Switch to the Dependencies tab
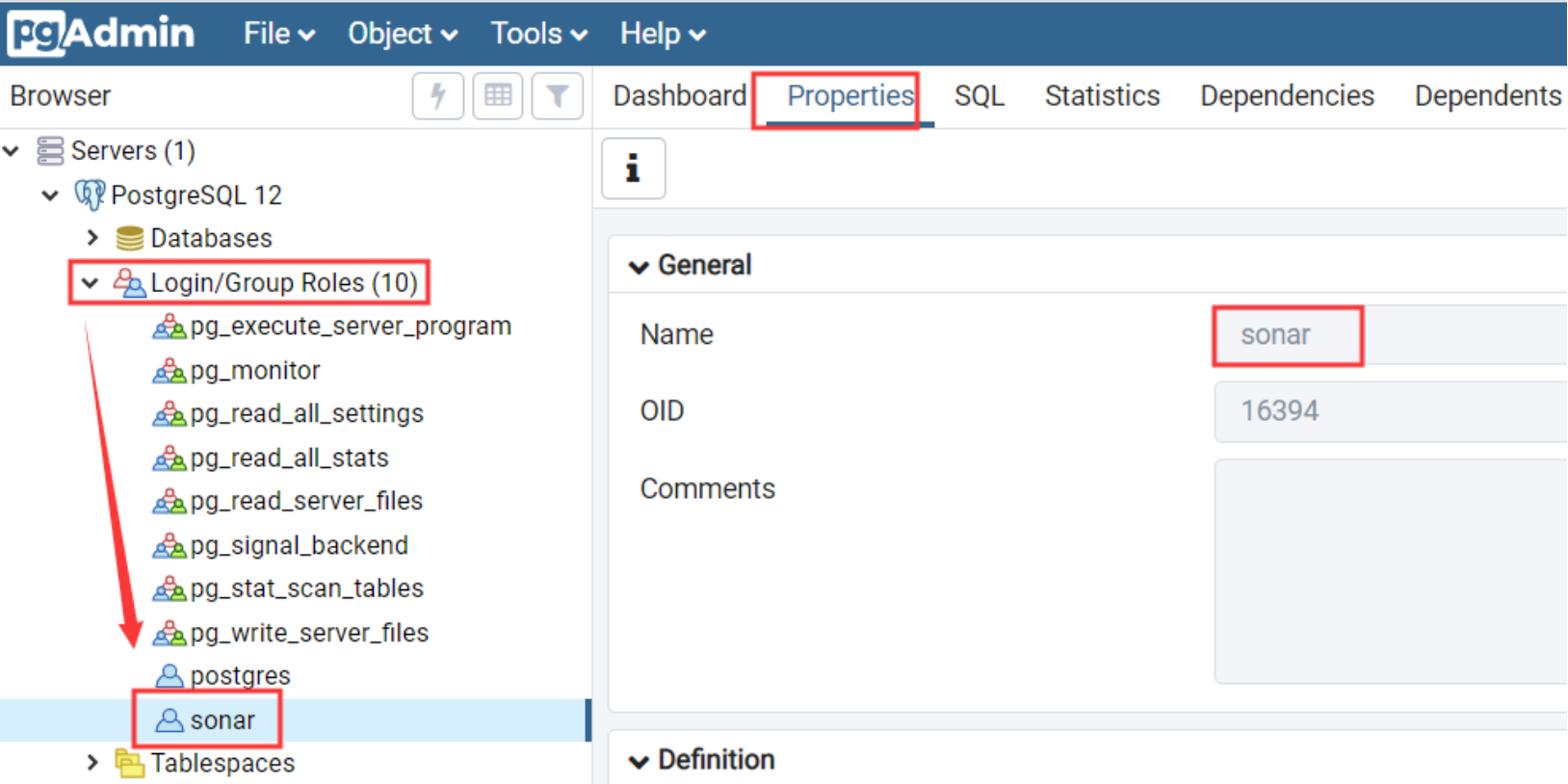Screen dimensions: 1568x784 click(1287, 96)
